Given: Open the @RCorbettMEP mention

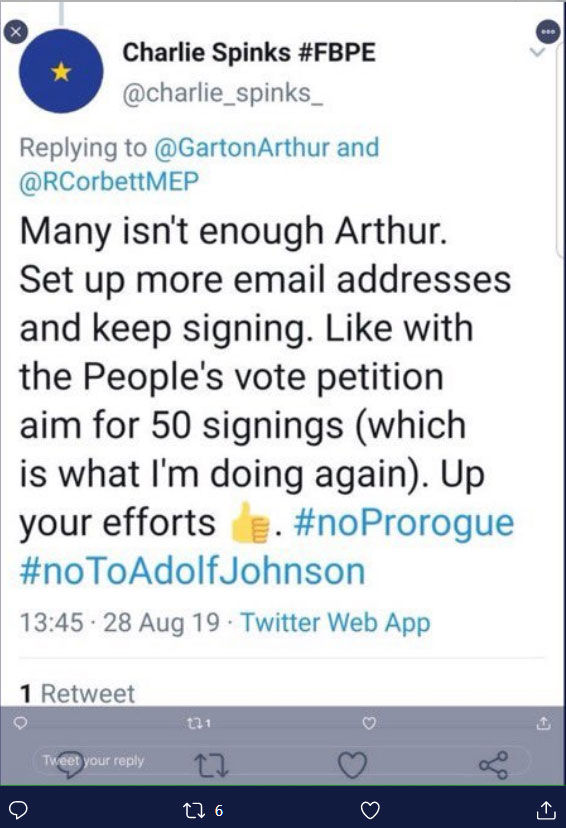Looking at the screenshot, I should (x=109, y=181).
